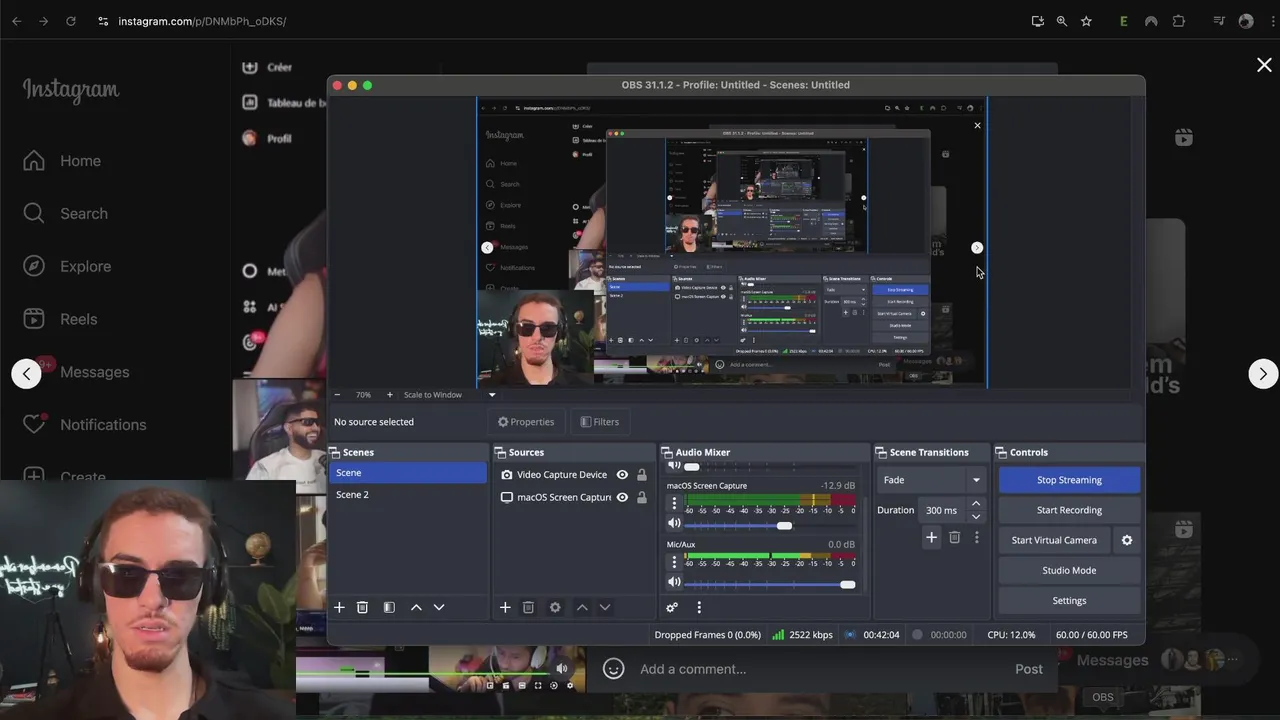Remove selected scene with the Scenes trash icon

click(x=362, y=607)
